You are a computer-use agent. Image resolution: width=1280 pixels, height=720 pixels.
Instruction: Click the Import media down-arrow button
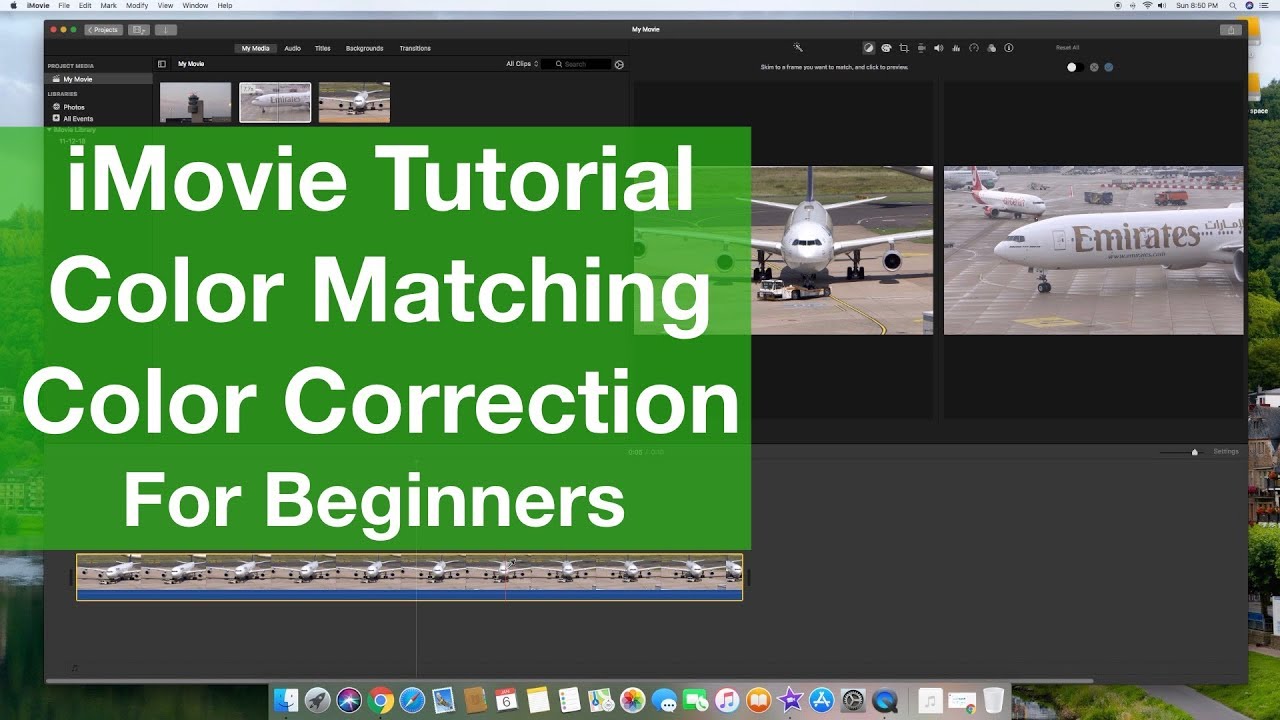166,30
